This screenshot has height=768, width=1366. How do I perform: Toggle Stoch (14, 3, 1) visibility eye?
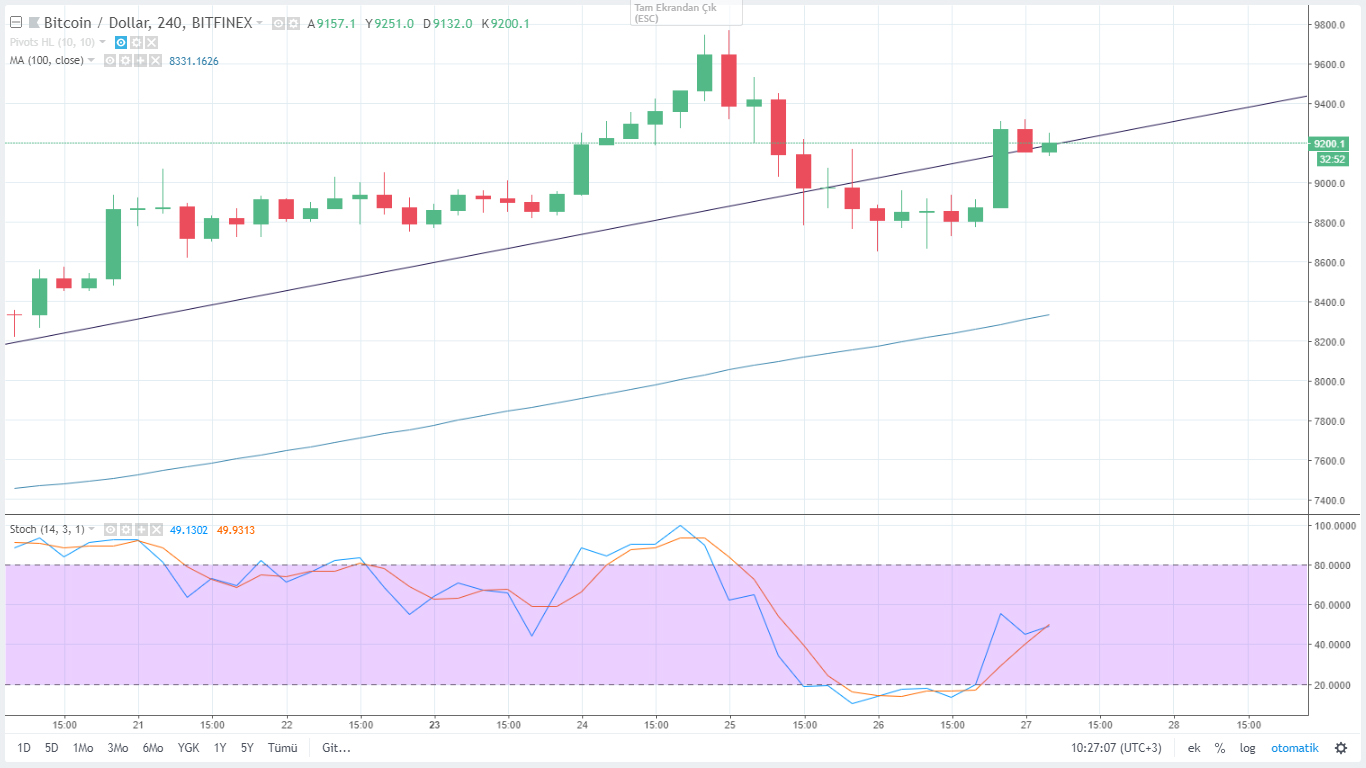click(x=110, y=530)
